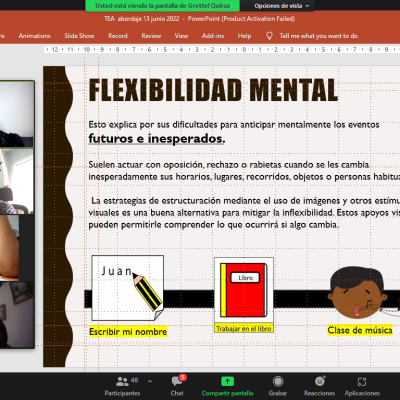The width and height of the screenshot is (400, 400).
Task: Select the singing boy music pictogram
Action: tap(358, 294)
